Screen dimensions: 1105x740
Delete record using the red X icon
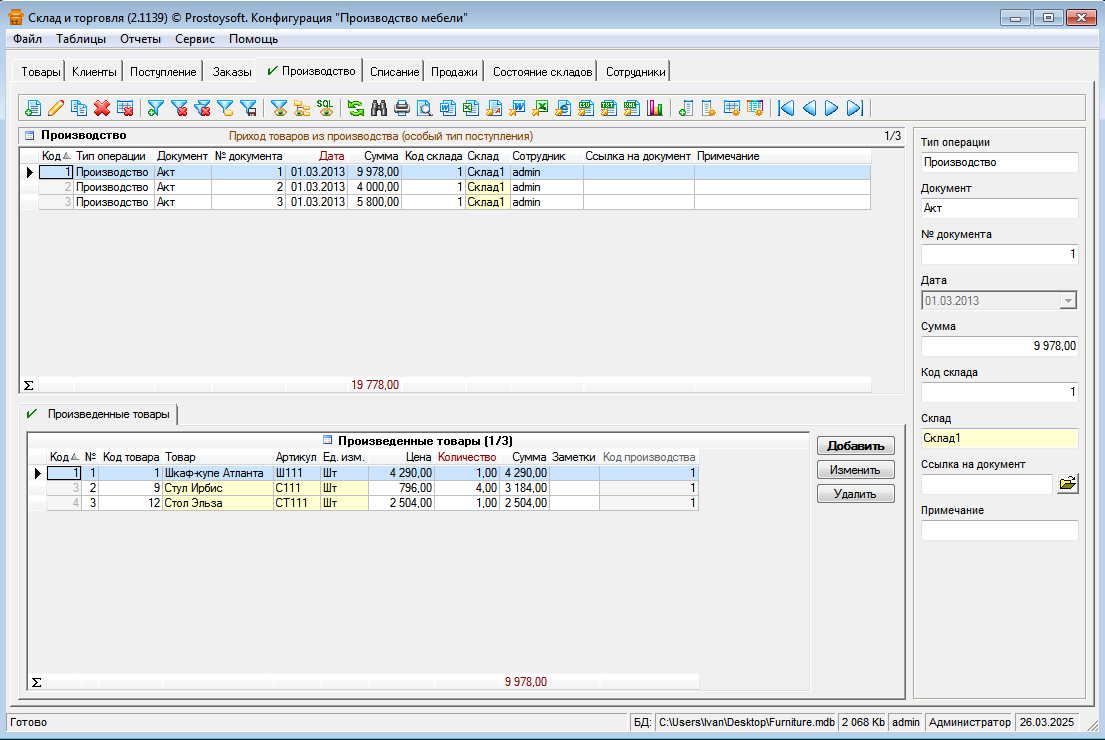[102, 108]
